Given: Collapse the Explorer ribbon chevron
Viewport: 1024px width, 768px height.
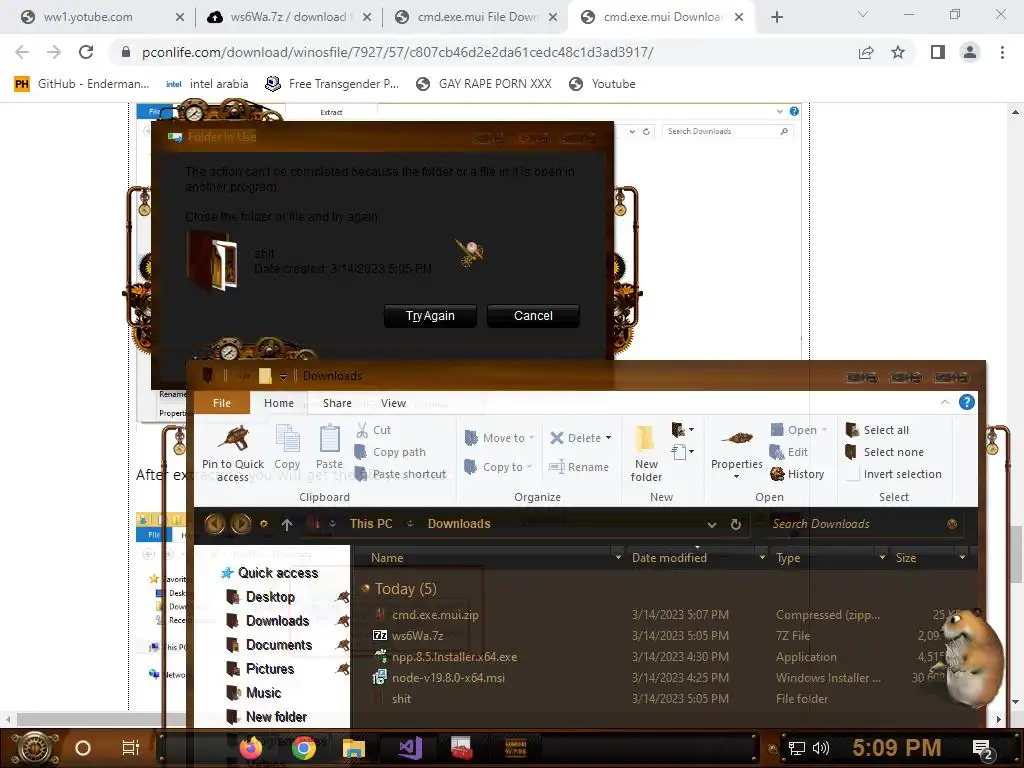Looking at the screenshot, I should [945, 402].
